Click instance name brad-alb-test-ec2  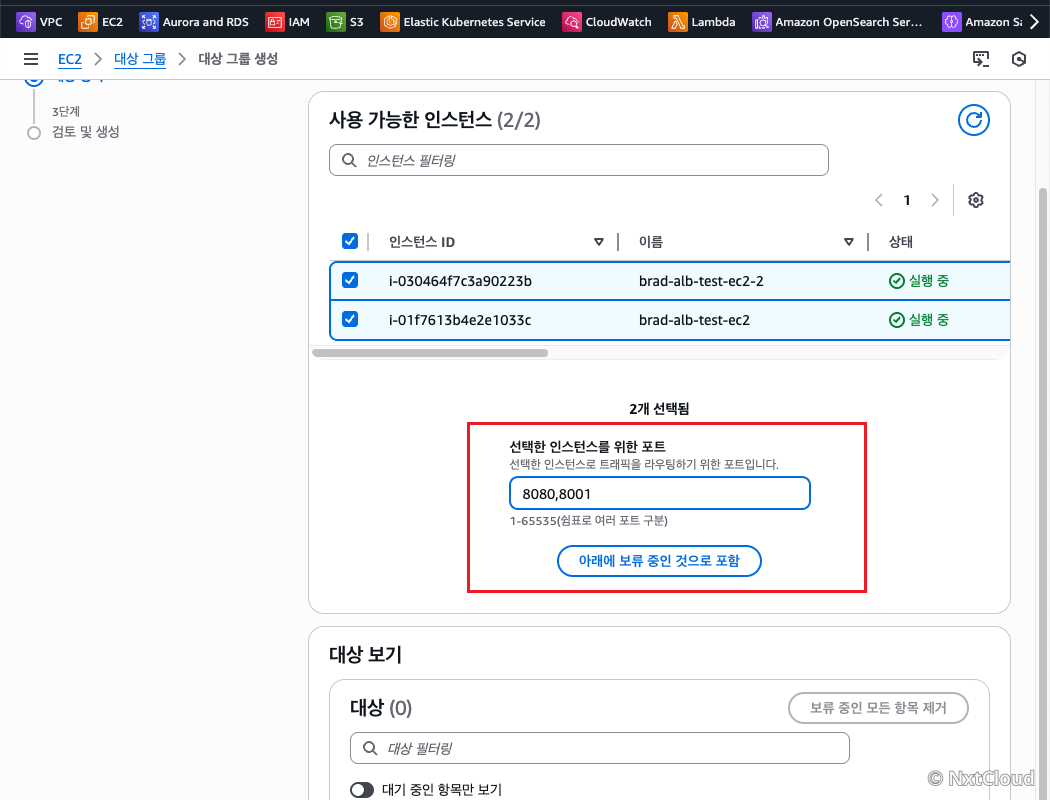point(694,320)
